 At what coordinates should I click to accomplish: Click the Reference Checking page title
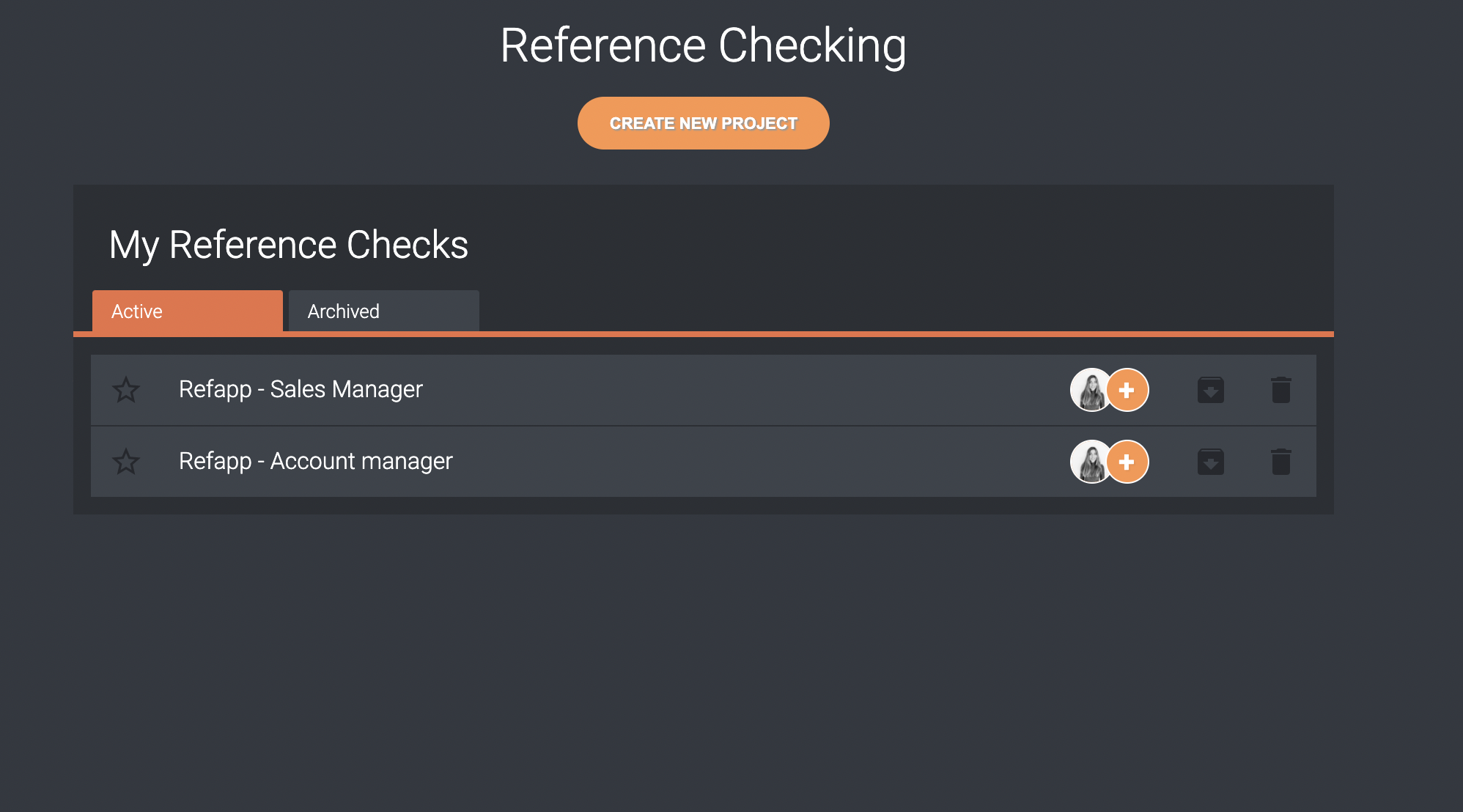point(703,45)
